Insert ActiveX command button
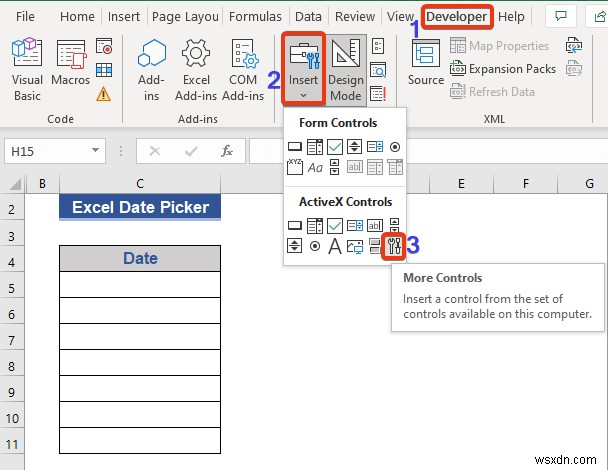This screenshot has height=470, width=608. tap(295, 225)
